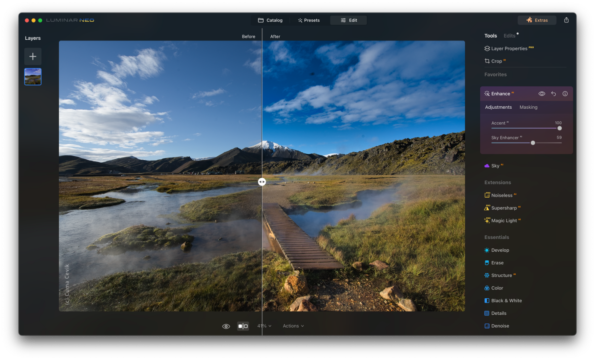
Task: Open the Magic Light extension
Action: pos(502,220)
